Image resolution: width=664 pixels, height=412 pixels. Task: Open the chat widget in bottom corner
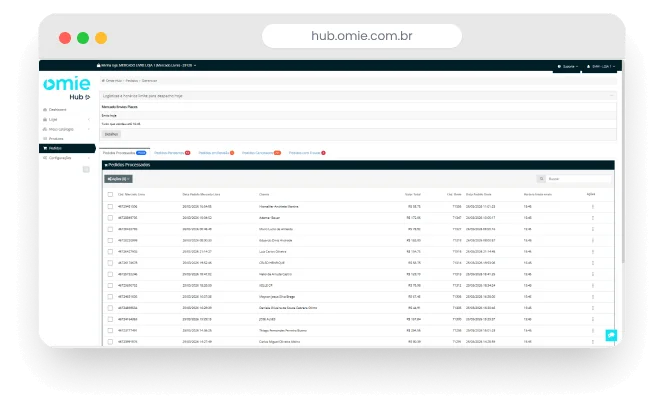(610, 335)
